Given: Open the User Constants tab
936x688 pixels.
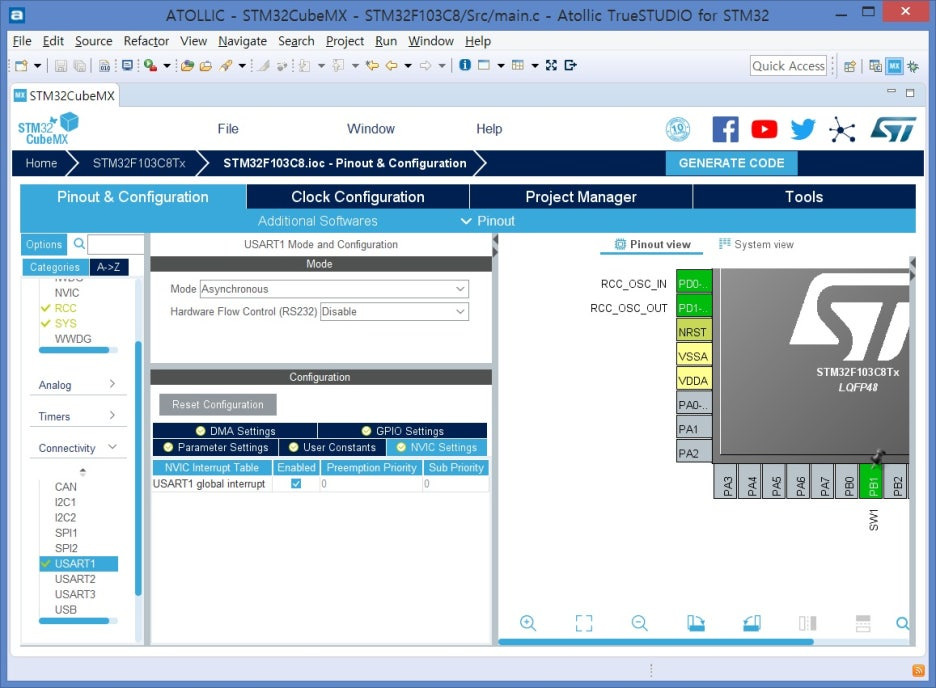Looking at the screenshot, I should click(332, 447).
